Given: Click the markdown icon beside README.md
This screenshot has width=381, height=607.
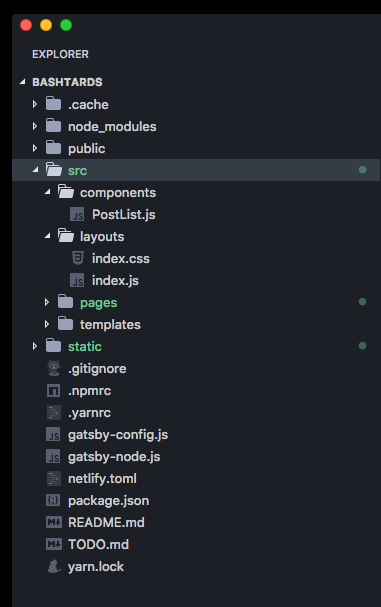Looking at the screenshot, I should (x=54, y=522).
